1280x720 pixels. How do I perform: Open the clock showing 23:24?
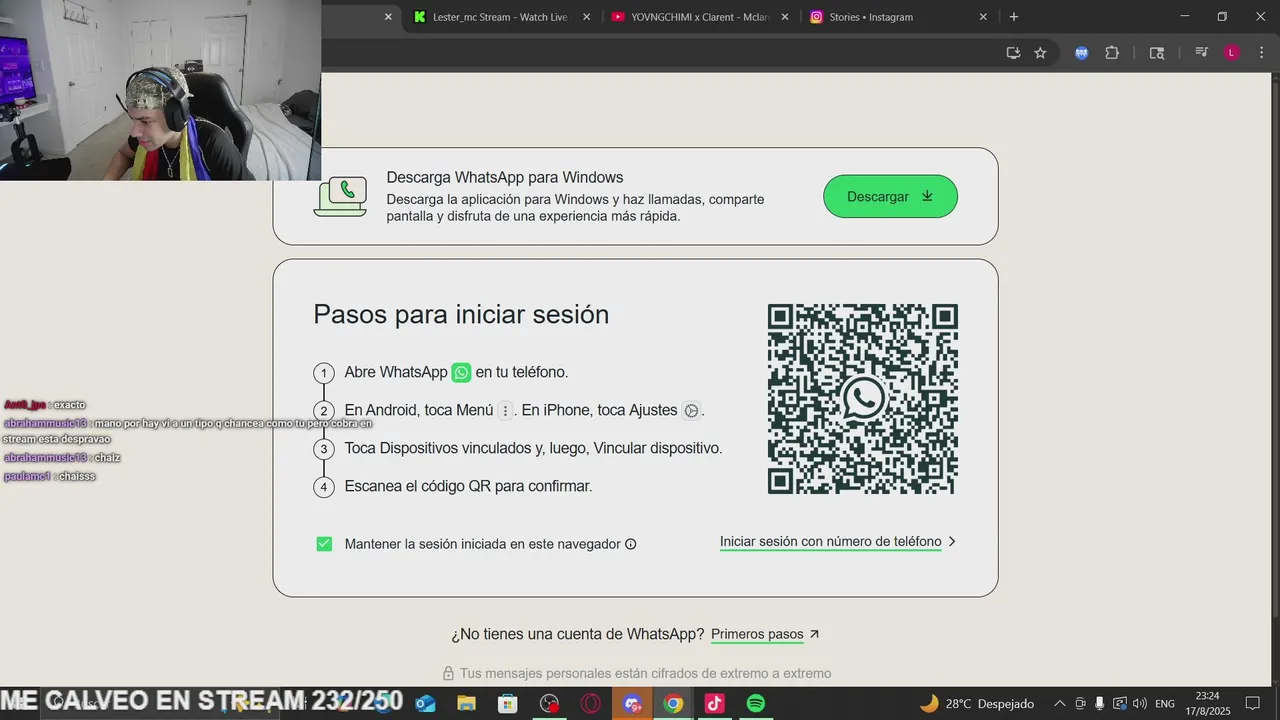(x=1208, y=704)
